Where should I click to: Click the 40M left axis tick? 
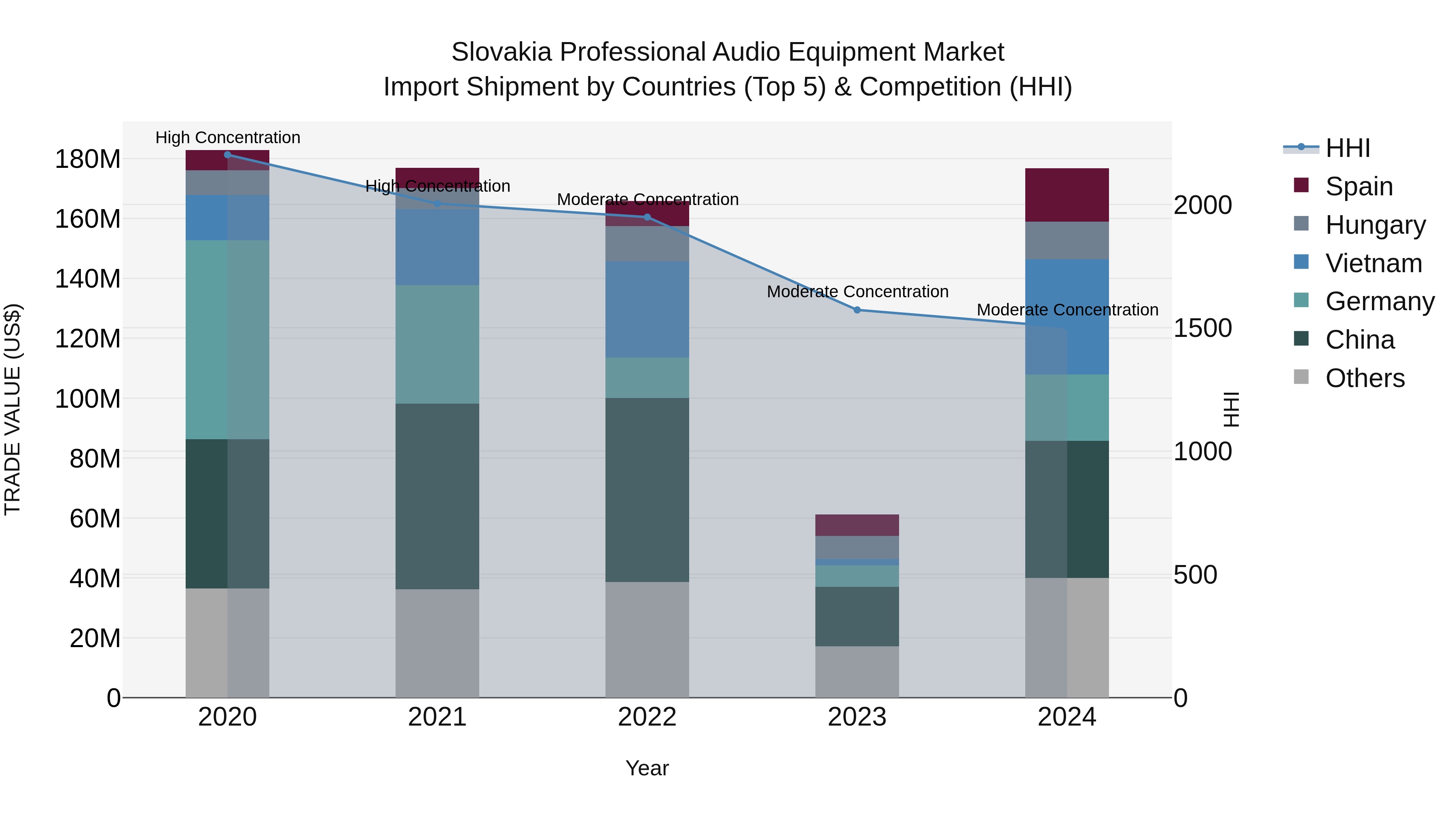[x=95, y=579]
